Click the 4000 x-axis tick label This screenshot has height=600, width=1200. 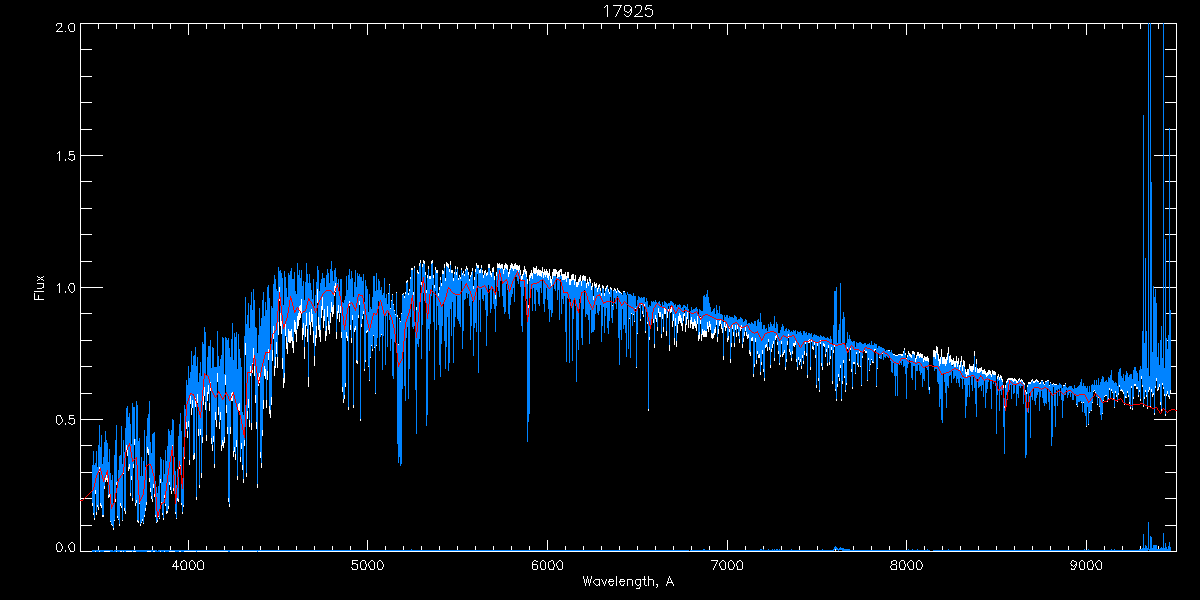coord(188,565)
